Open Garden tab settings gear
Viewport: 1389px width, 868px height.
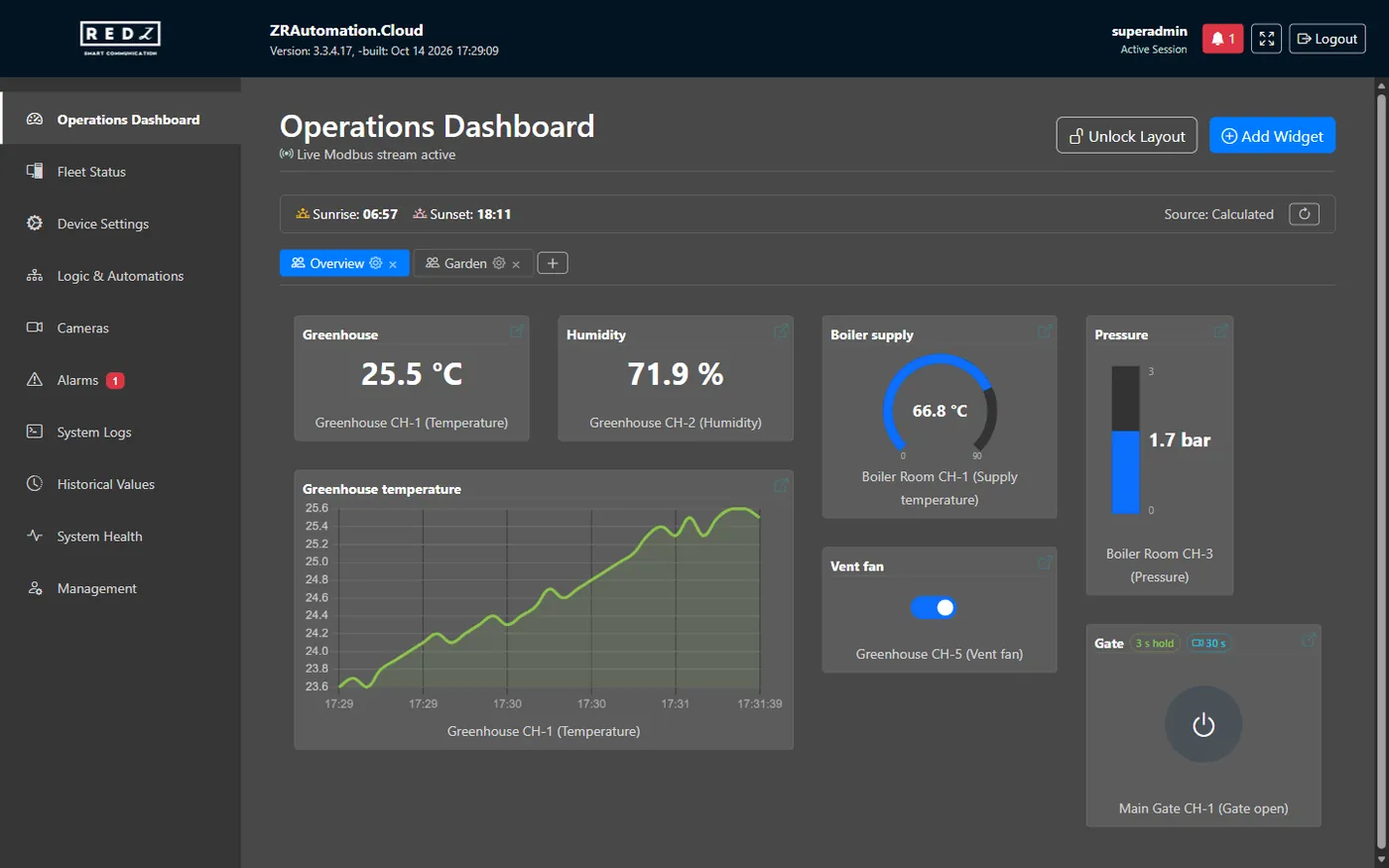point(499,263)
